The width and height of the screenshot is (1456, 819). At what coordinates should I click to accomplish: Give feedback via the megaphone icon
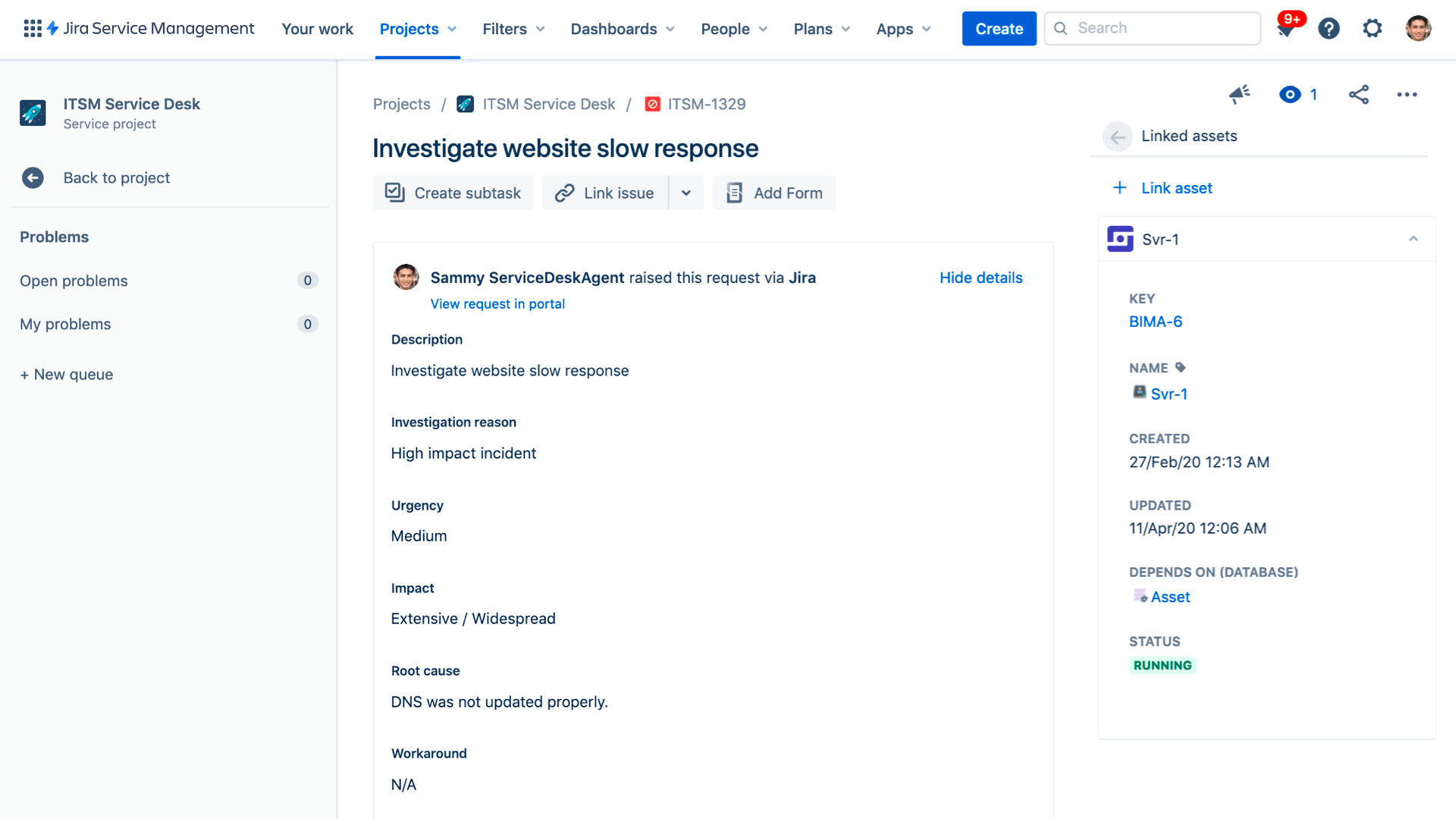tap(1239, 94)
